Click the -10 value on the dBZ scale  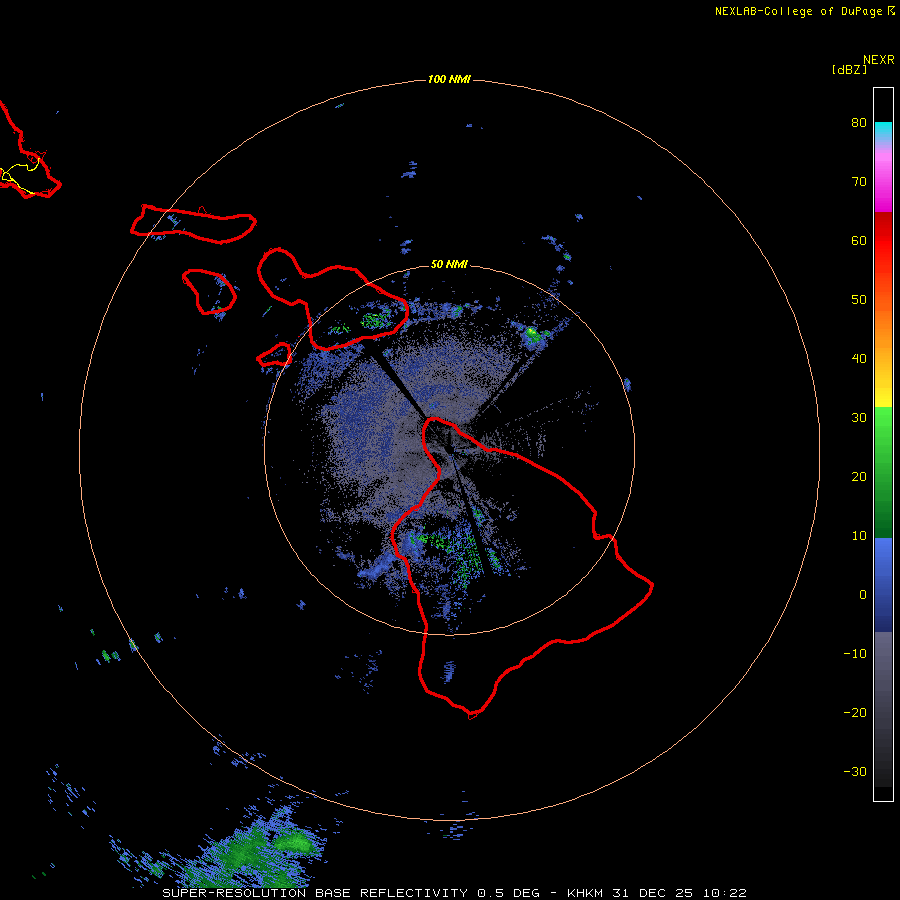855,654
